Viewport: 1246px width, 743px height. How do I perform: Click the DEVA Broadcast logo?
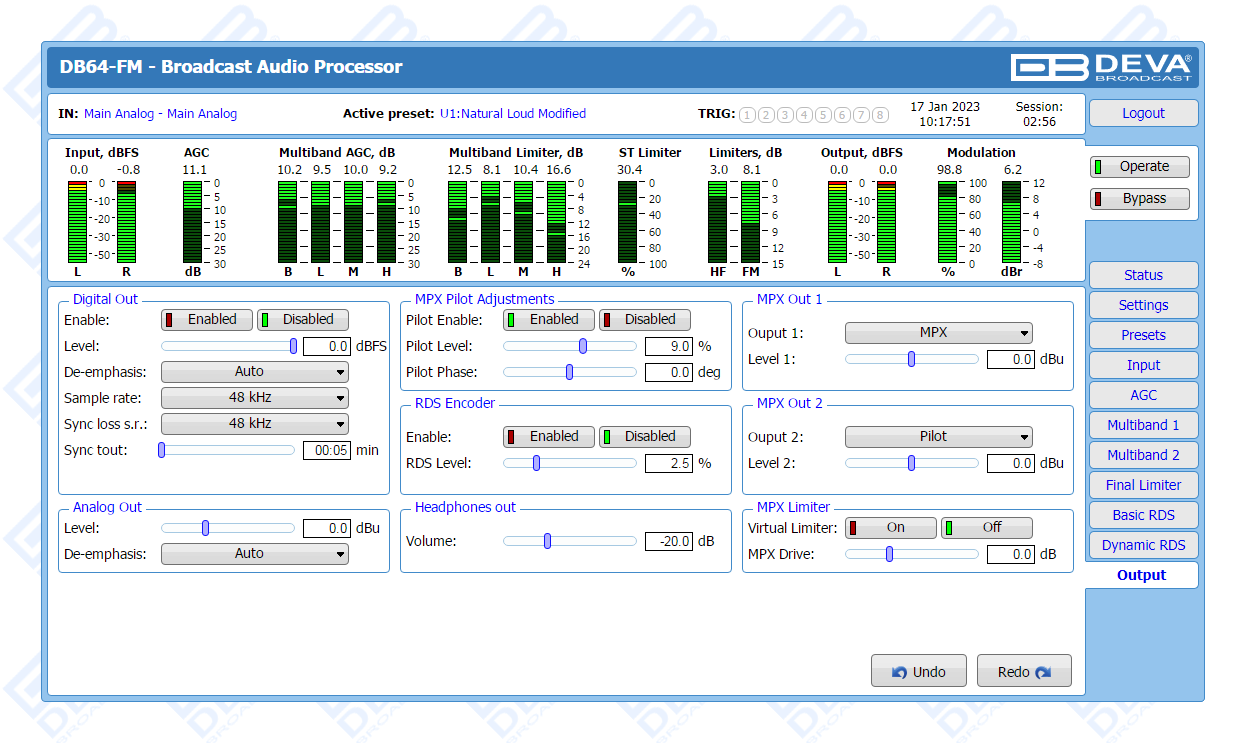1101,67
